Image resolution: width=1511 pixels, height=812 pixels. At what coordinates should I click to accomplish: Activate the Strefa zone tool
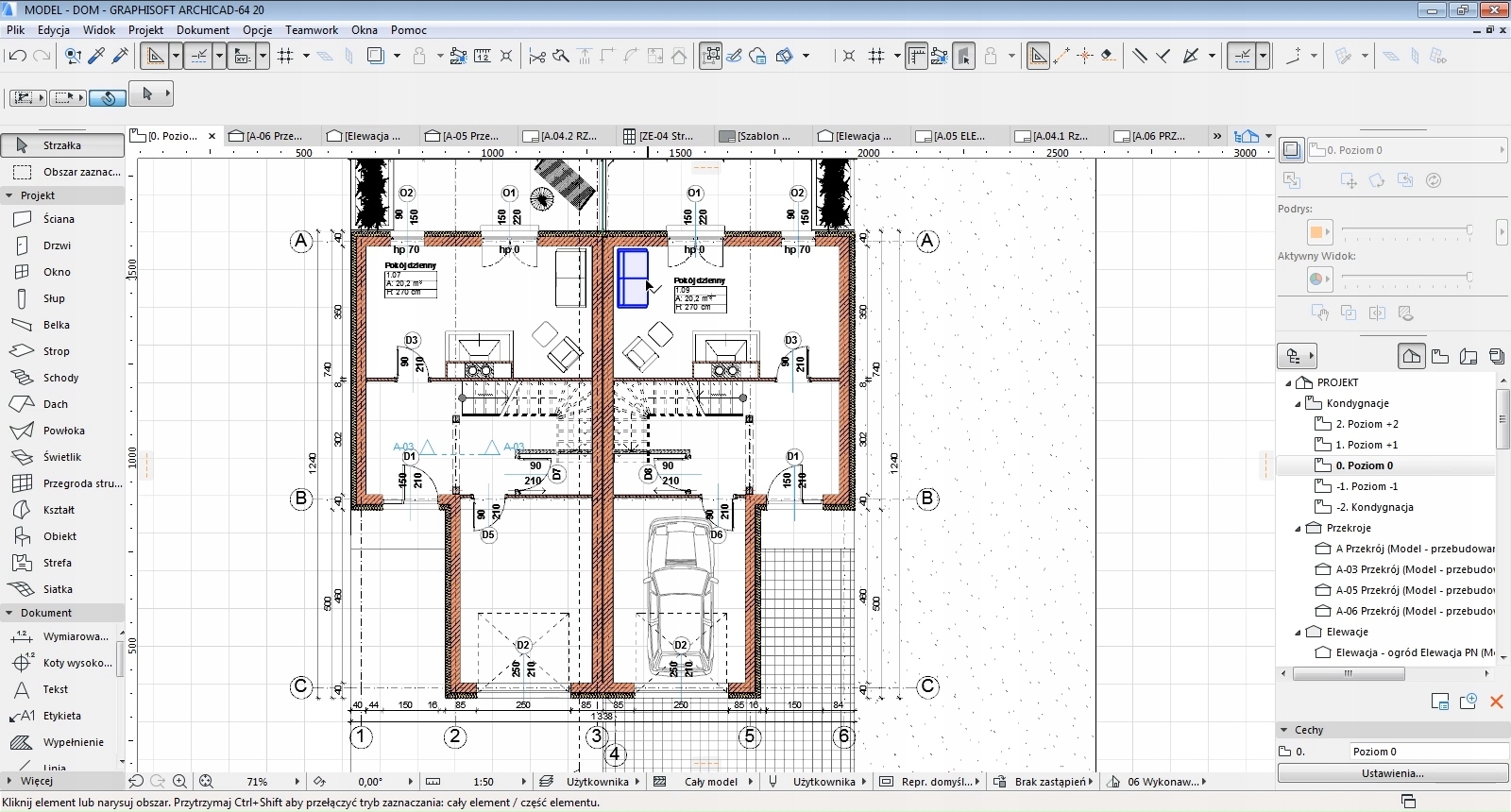[57, 563]
